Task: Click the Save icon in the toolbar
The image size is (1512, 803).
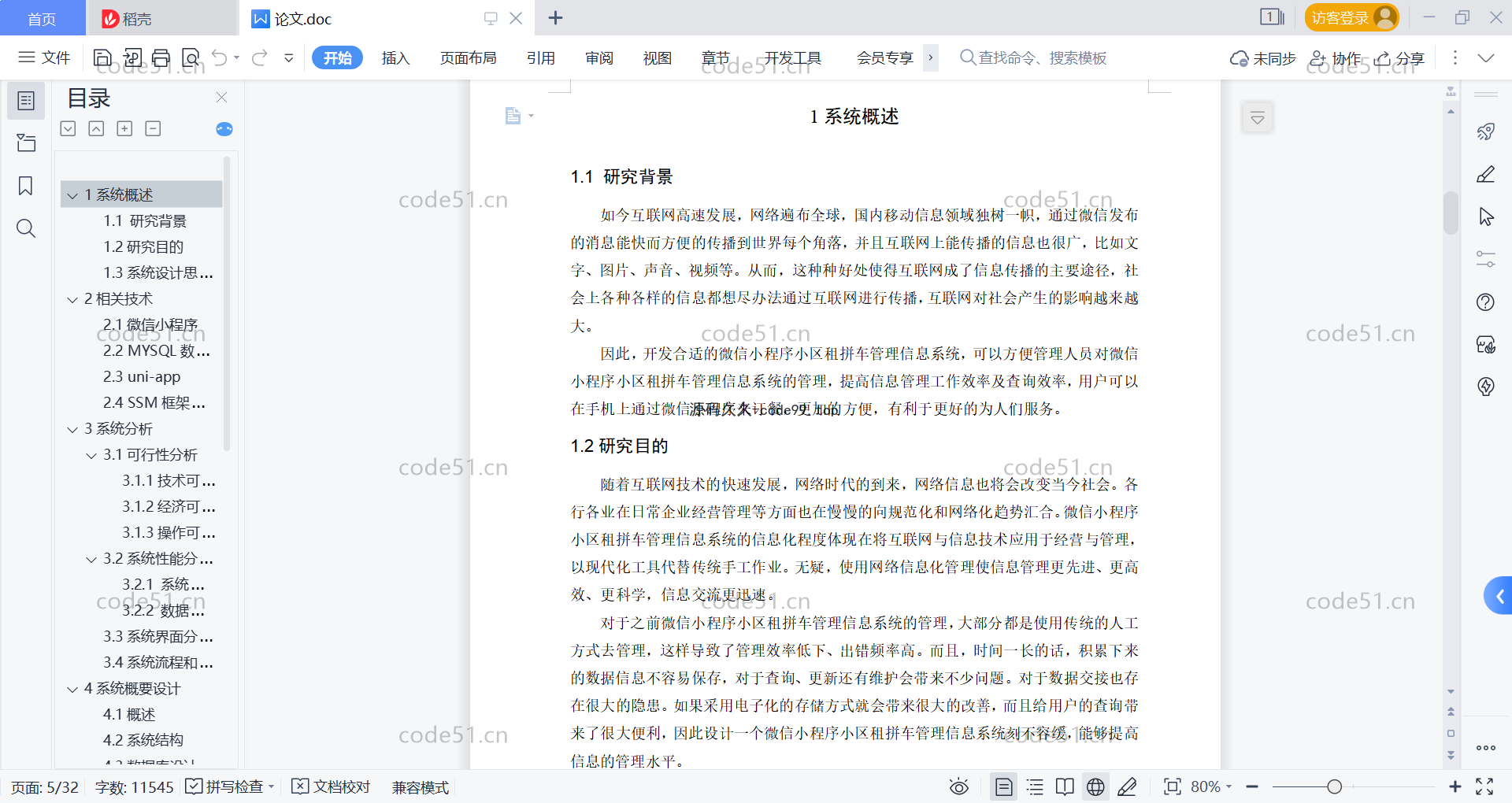Action: coord(102,57)
